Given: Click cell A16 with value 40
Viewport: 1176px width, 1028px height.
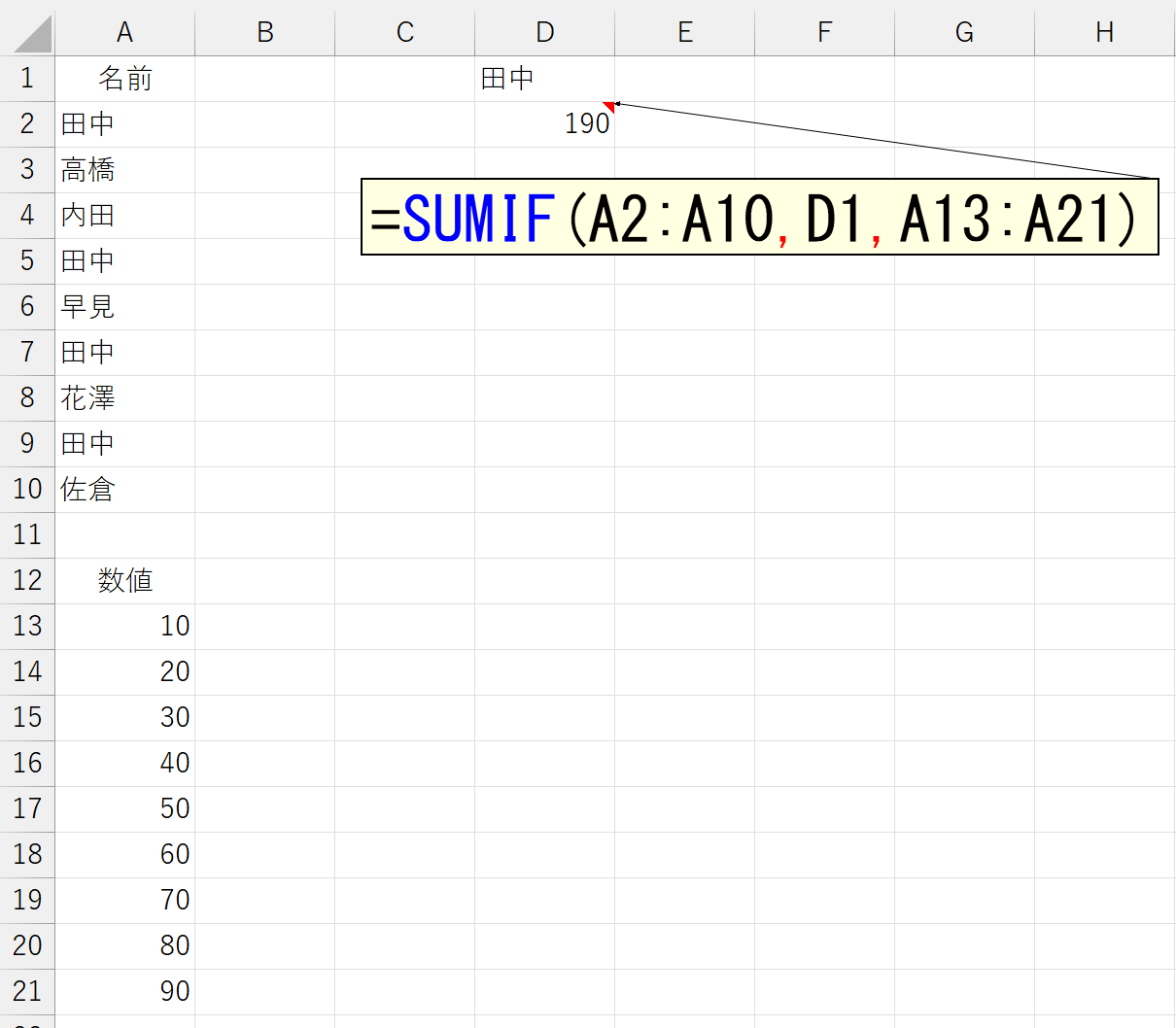Looking at the screenshot, I should [x=124, y=764].
